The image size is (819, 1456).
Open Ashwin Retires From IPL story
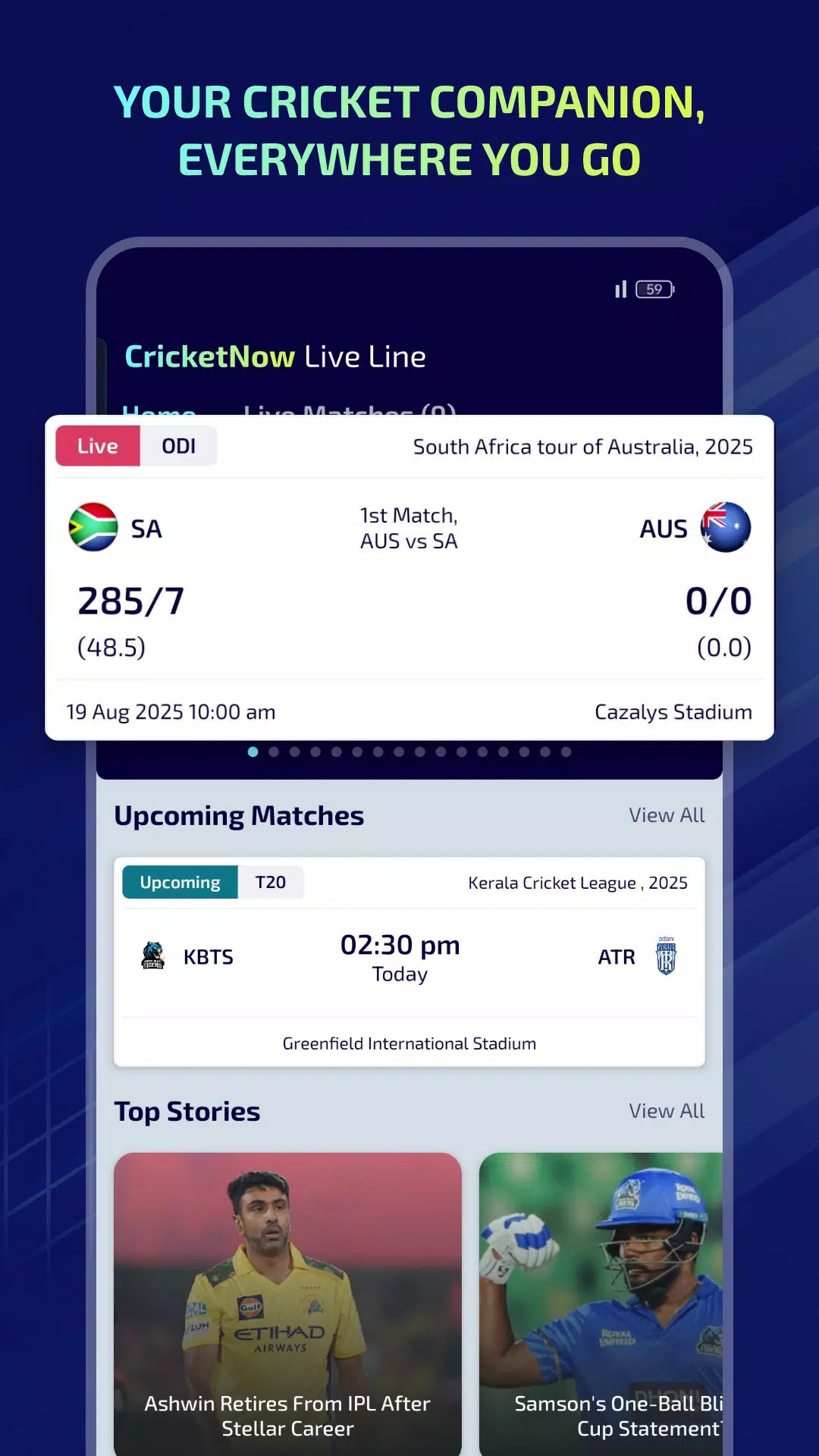(287, 1304)
